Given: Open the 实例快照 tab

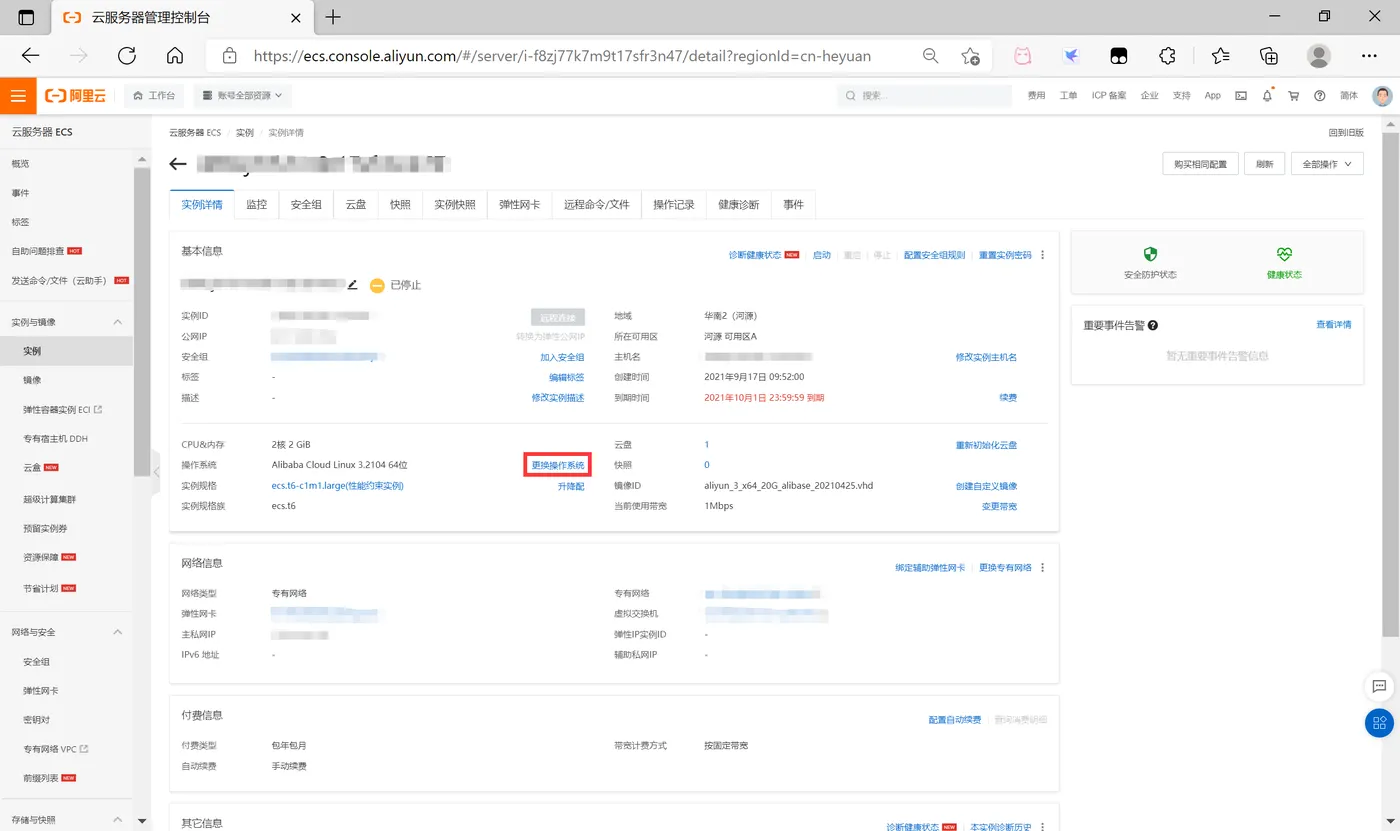Looking at the screenshot, I should click(x=455, y=204).
